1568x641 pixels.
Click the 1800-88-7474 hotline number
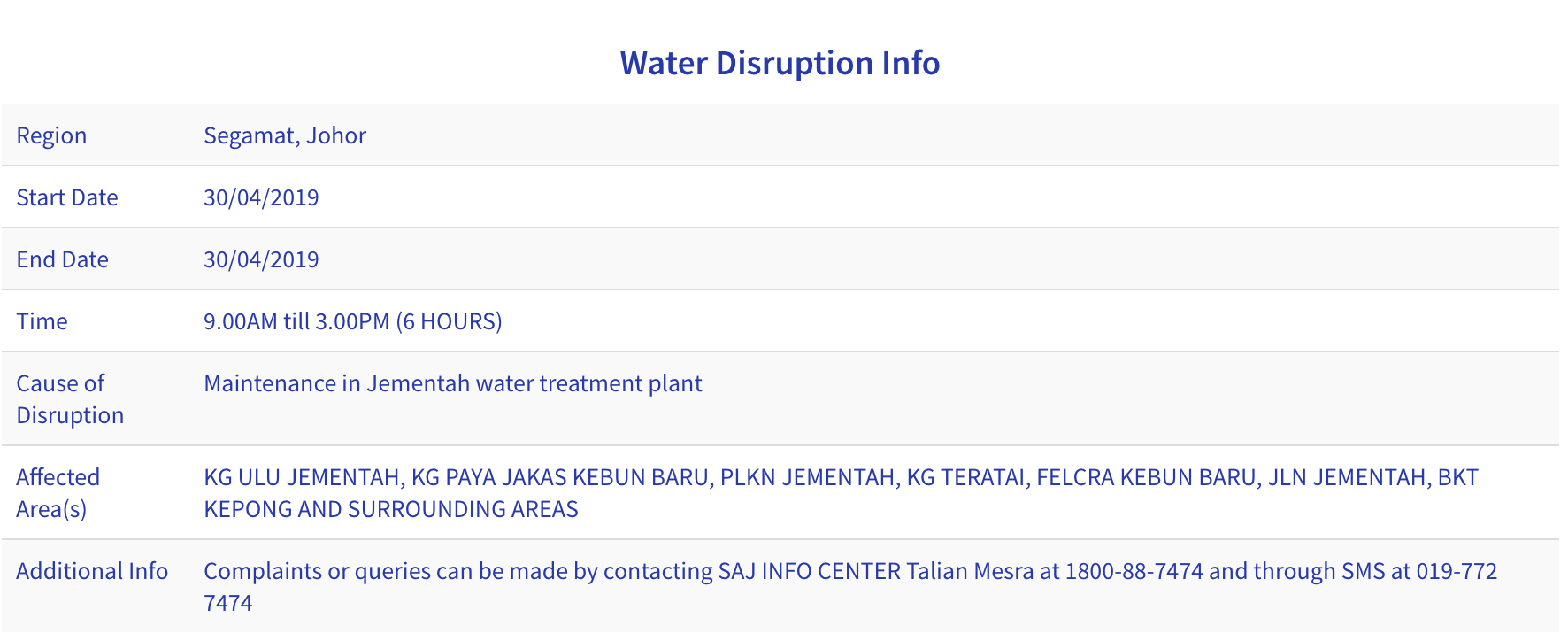pos(1134,571)
